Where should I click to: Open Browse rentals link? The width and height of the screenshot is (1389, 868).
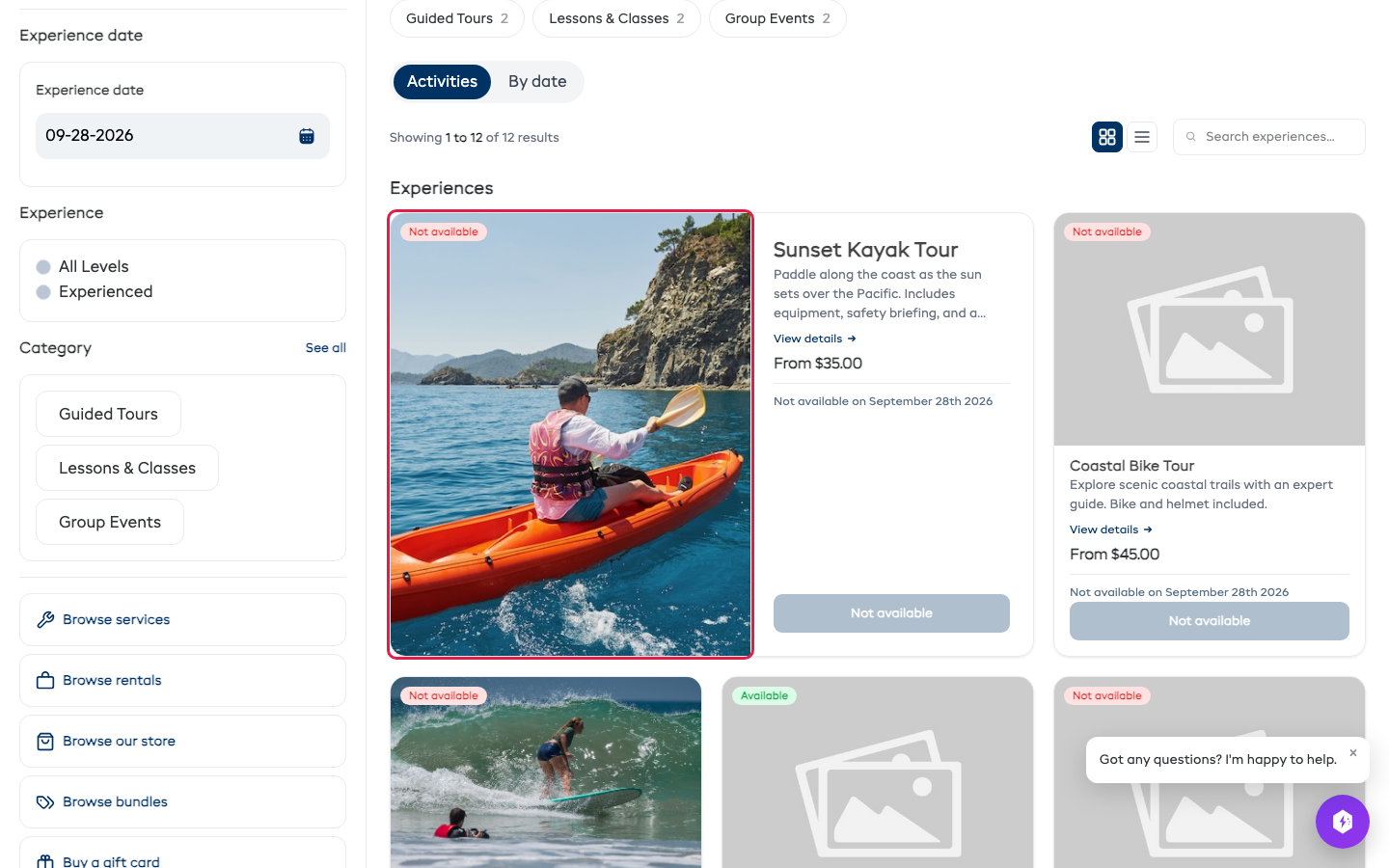(182, 680)
